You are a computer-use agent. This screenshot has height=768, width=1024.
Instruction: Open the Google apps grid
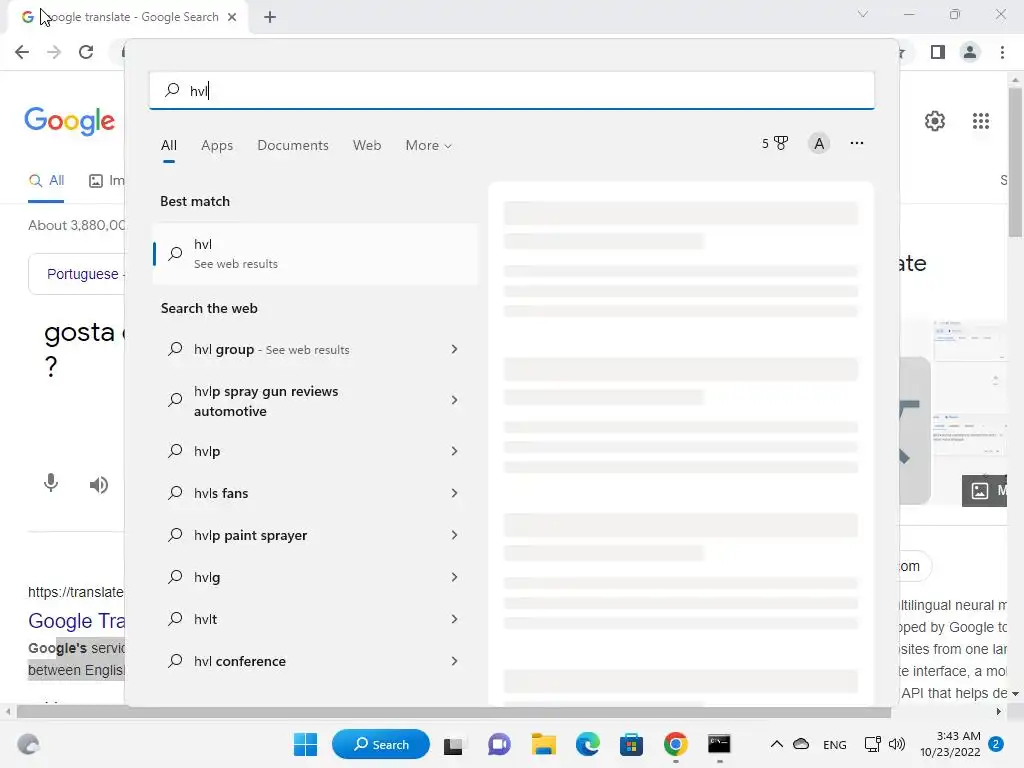coord(980,121)
